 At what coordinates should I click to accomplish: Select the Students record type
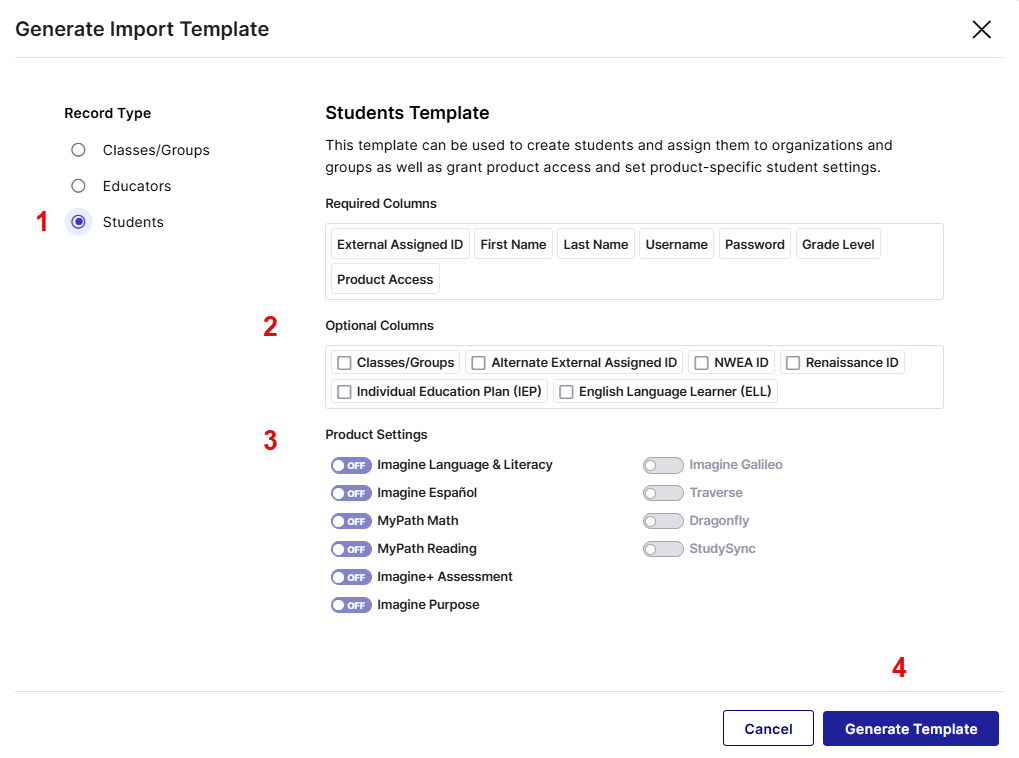pos(78,222)
